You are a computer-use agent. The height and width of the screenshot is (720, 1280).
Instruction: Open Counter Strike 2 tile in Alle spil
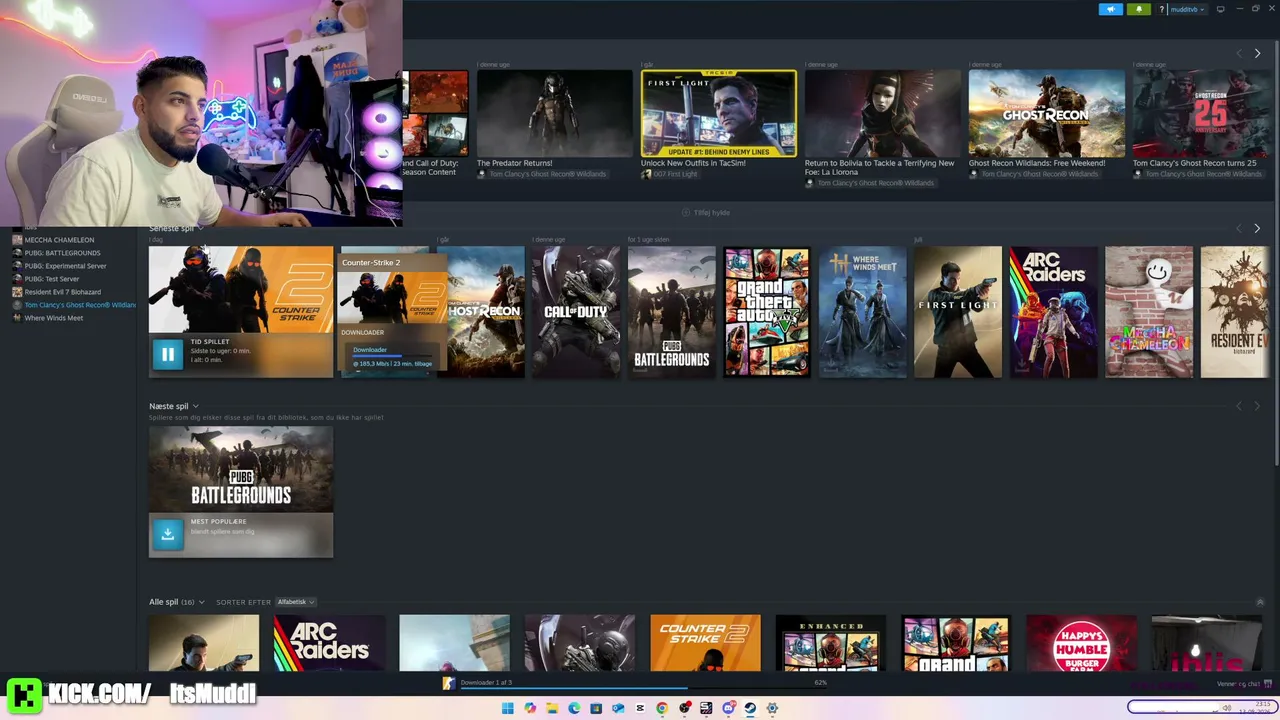coord(705,643)
